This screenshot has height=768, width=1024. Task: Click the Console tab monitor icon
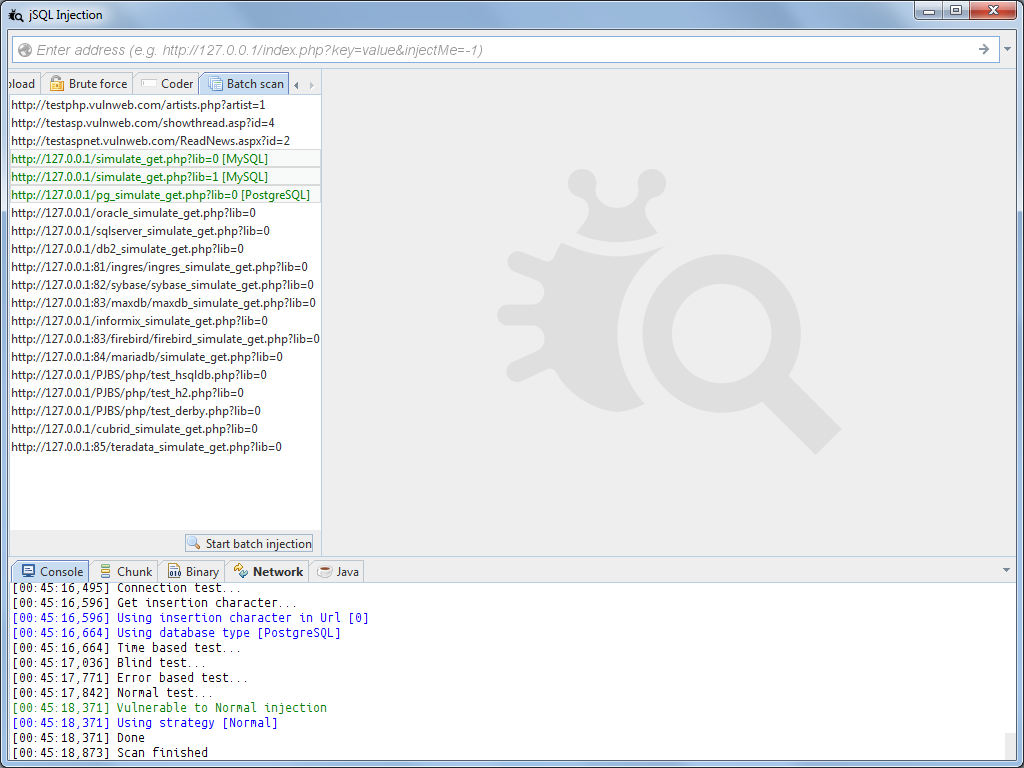point(28,571)
